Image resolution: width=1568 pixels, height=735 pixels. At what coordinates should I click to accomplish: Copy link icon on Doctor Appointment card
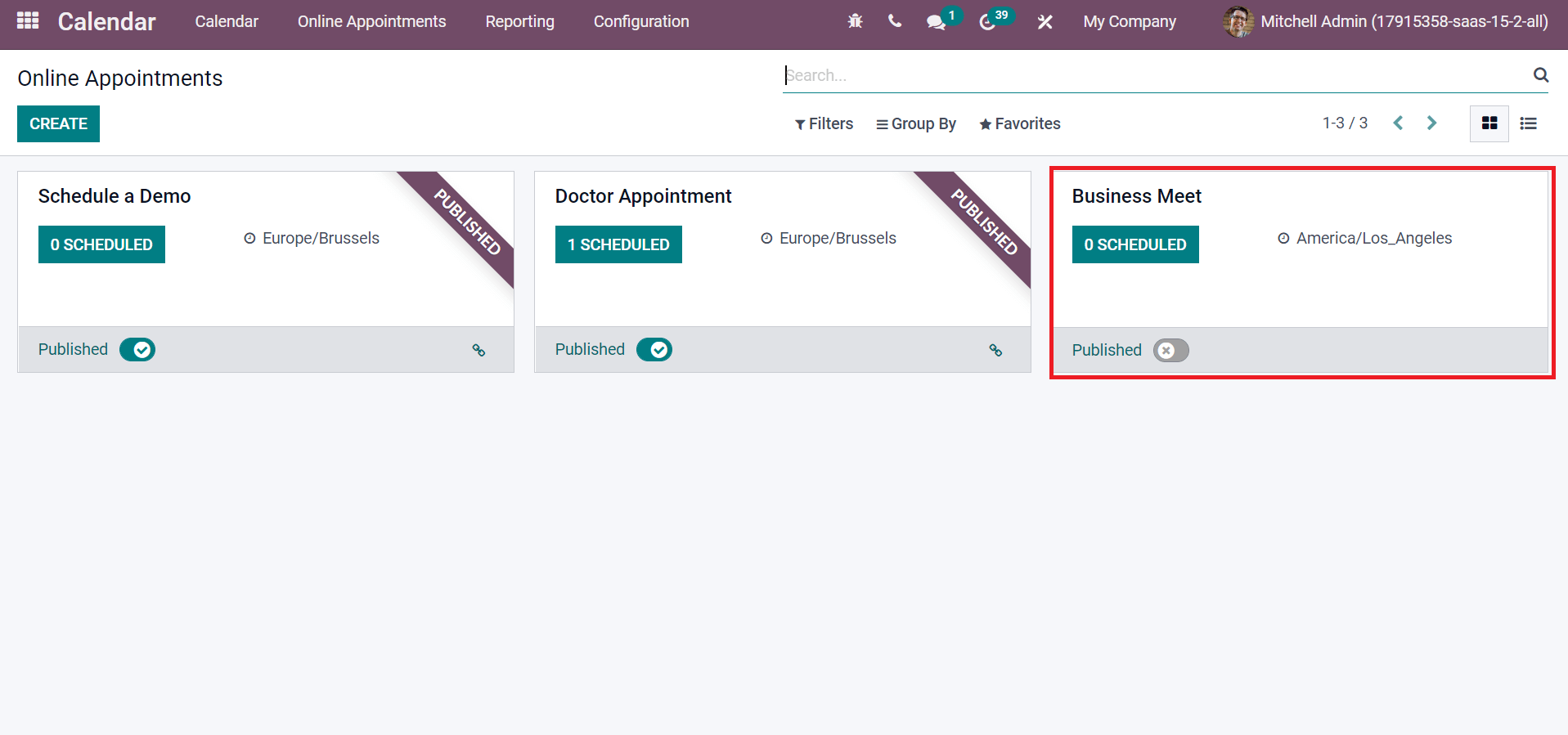[x=995, y=350]
